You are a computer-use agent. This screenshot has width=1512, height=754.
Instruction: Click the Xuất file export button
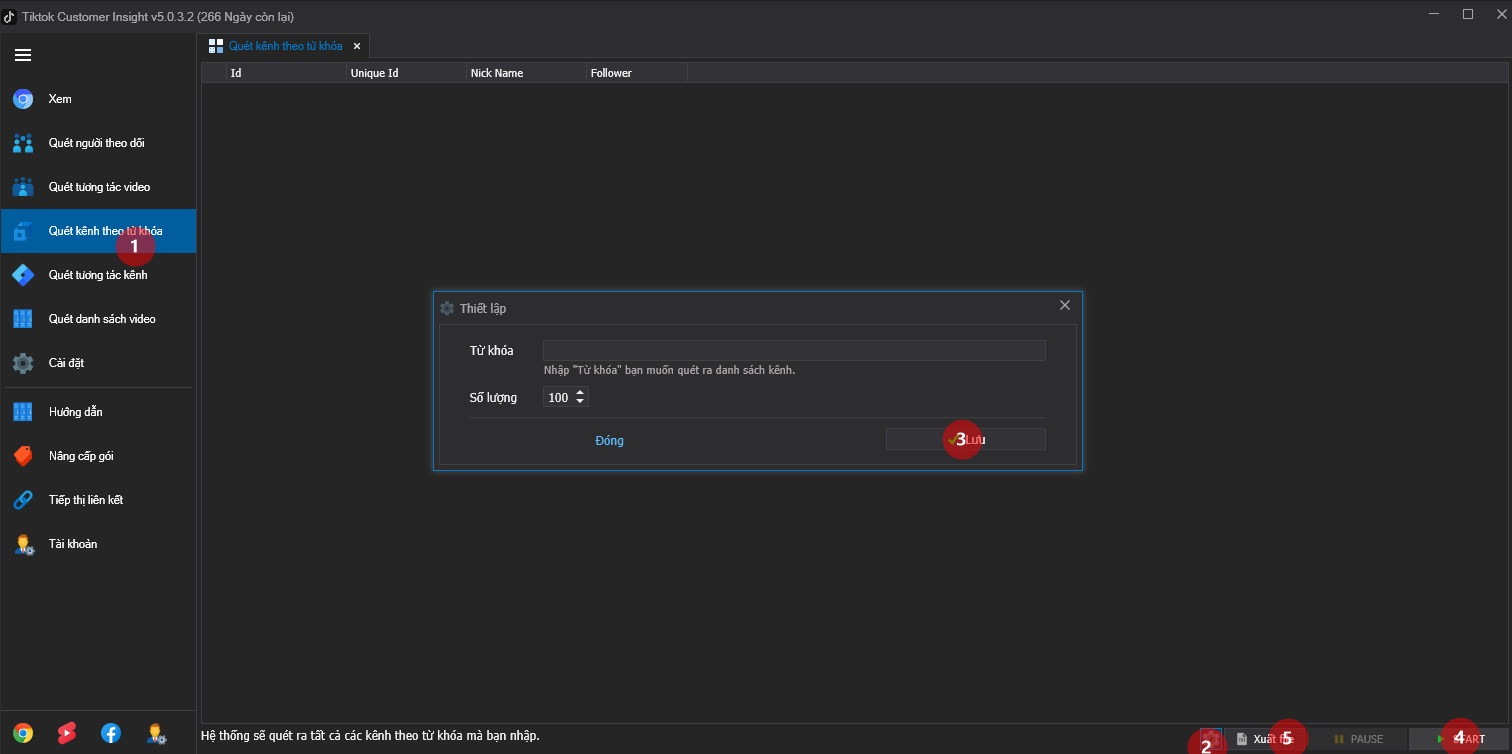tap(1265, 739)
